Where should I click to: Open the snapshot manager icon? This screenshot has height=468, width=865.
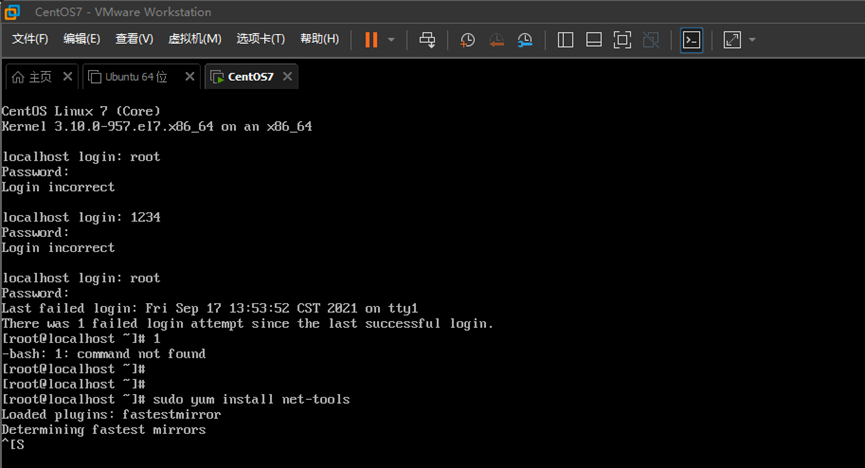tap(525, 40)
